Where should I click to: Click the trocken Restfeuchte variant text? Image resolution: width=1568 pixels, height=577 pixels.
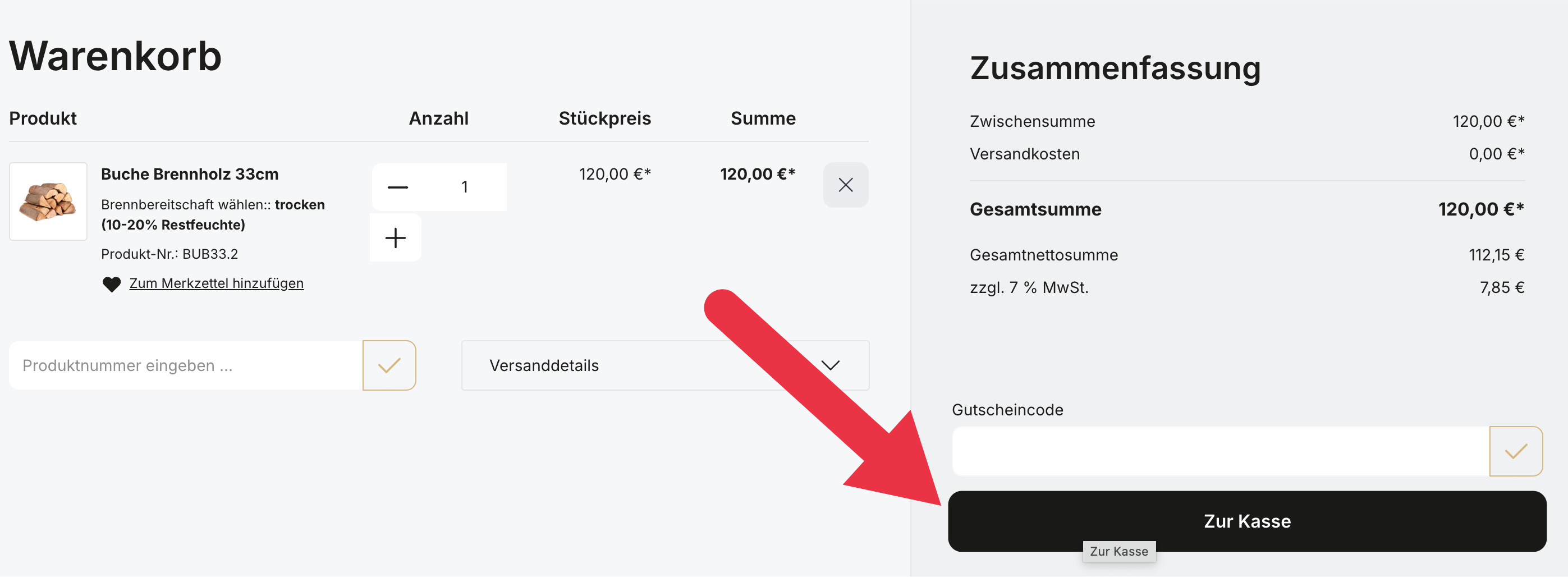coord(213,214)
